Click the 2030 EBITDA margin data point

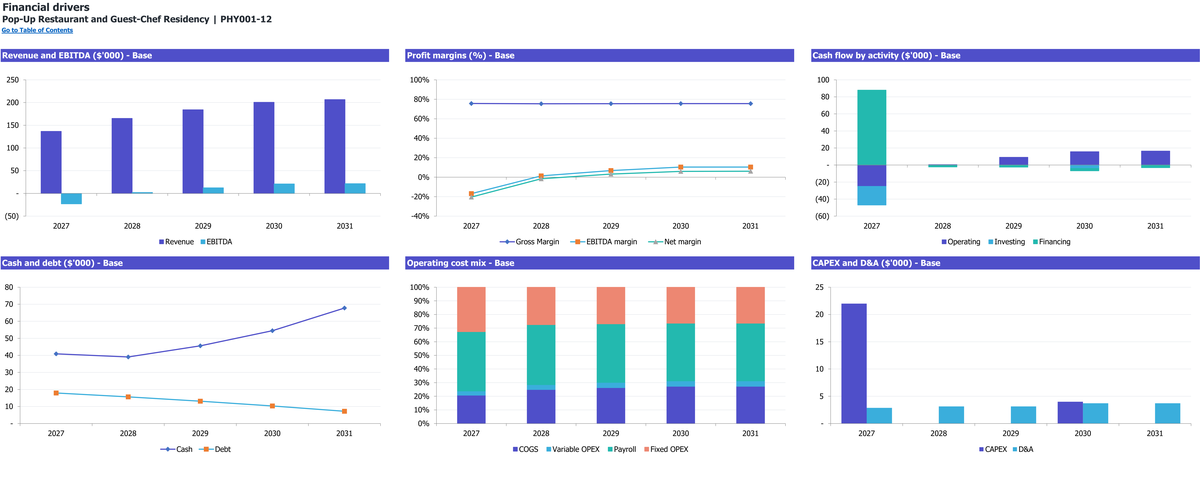pyautogui.click(x=681, y=167)
